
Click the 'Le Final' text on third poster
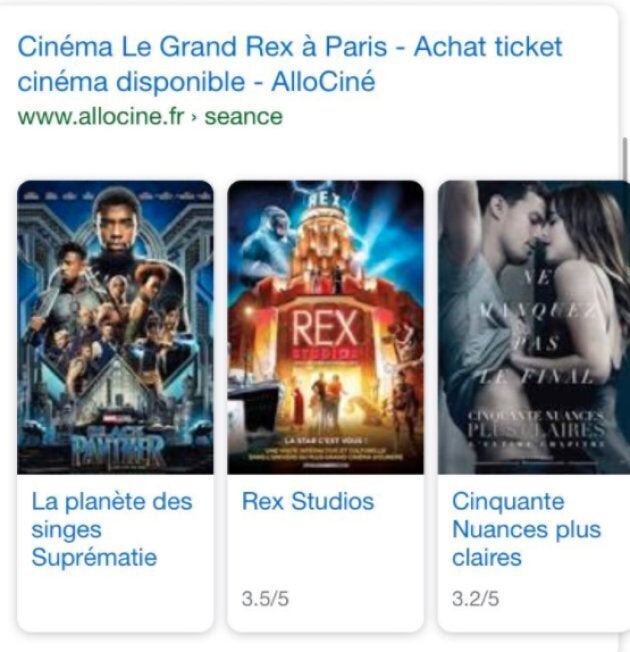(536, 377)
